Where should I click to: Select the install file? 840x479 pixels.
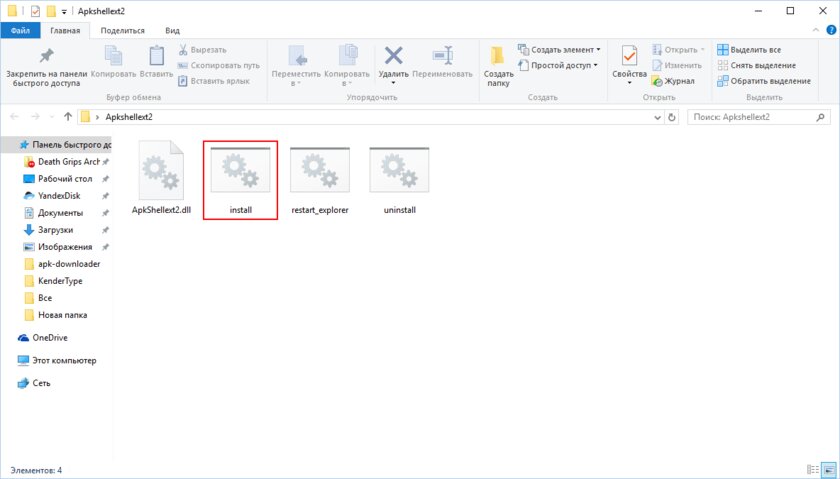(240, 178)
